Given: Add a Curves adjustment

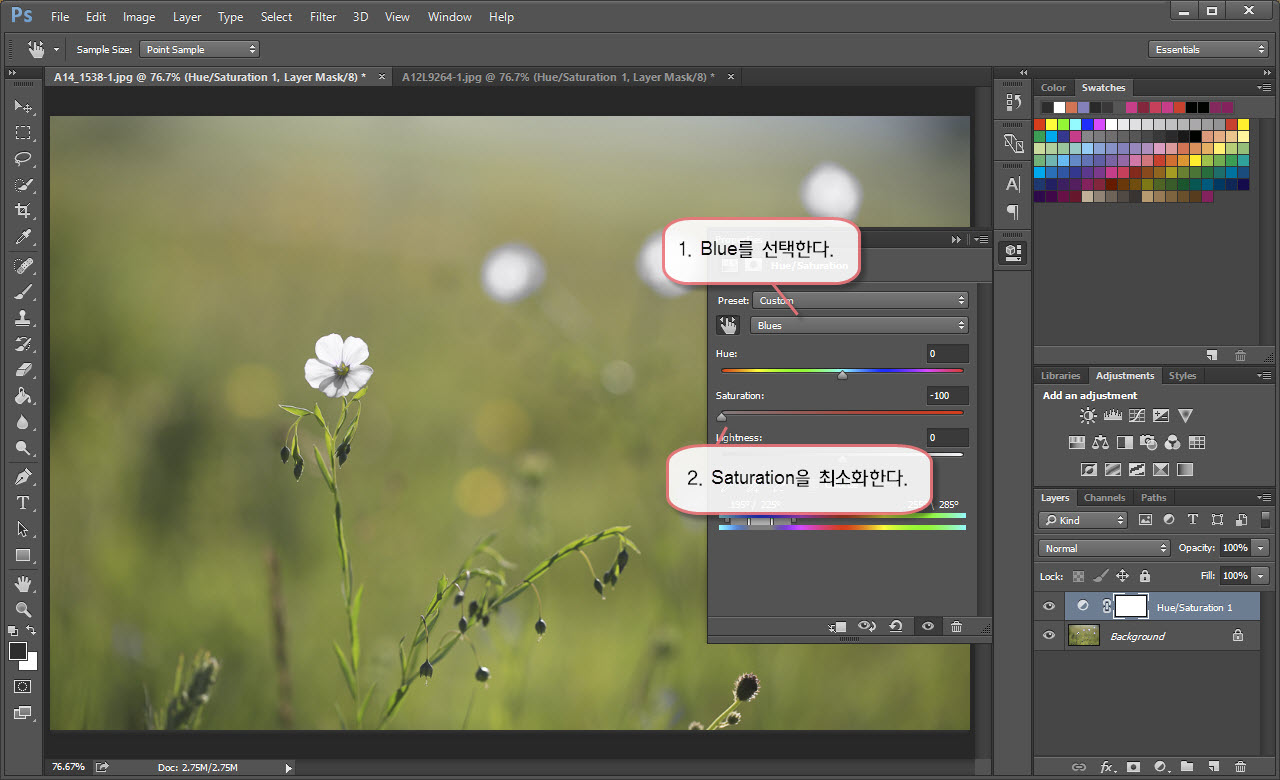Looking at the screenshot, I should point(1137,416).
